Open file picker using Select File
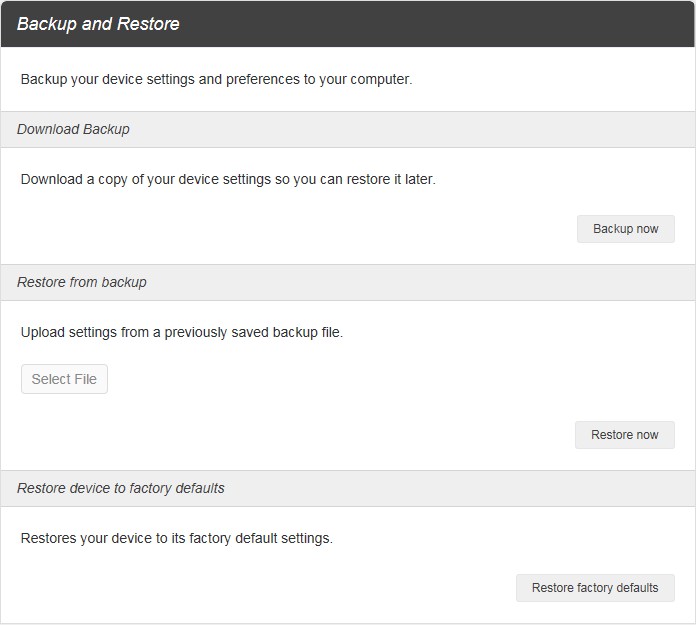 (x=64, y=379)
